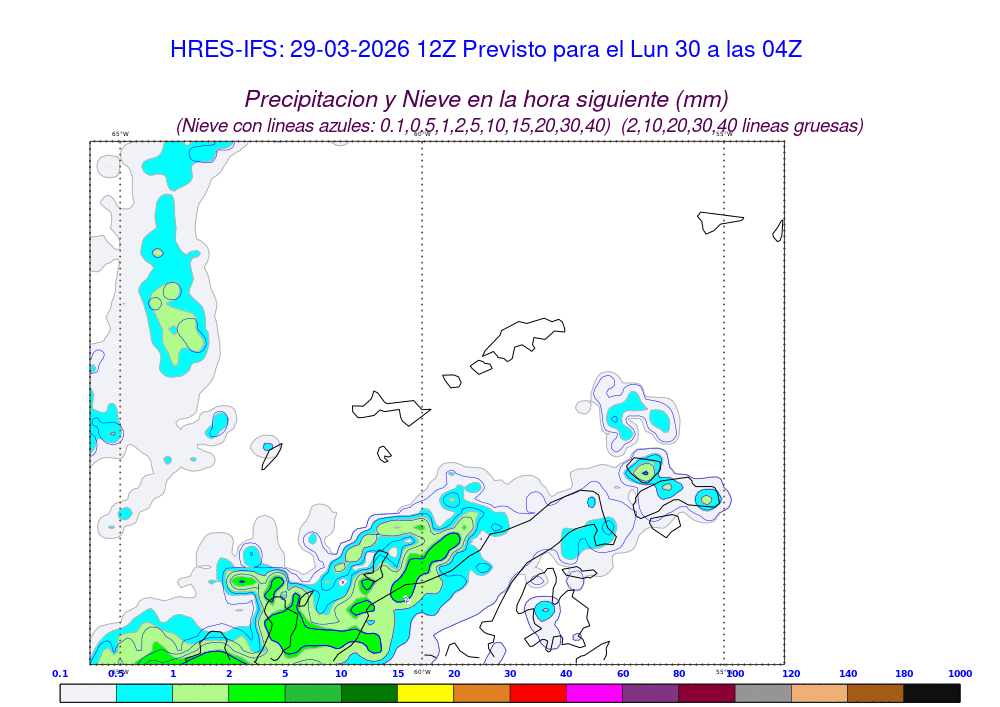The width and height of the screenshot is (1000, 707).
Task: Click the cyan legend swatch for 0.5–1 mm
Action: pyautogui.click(x=145, y=693)
